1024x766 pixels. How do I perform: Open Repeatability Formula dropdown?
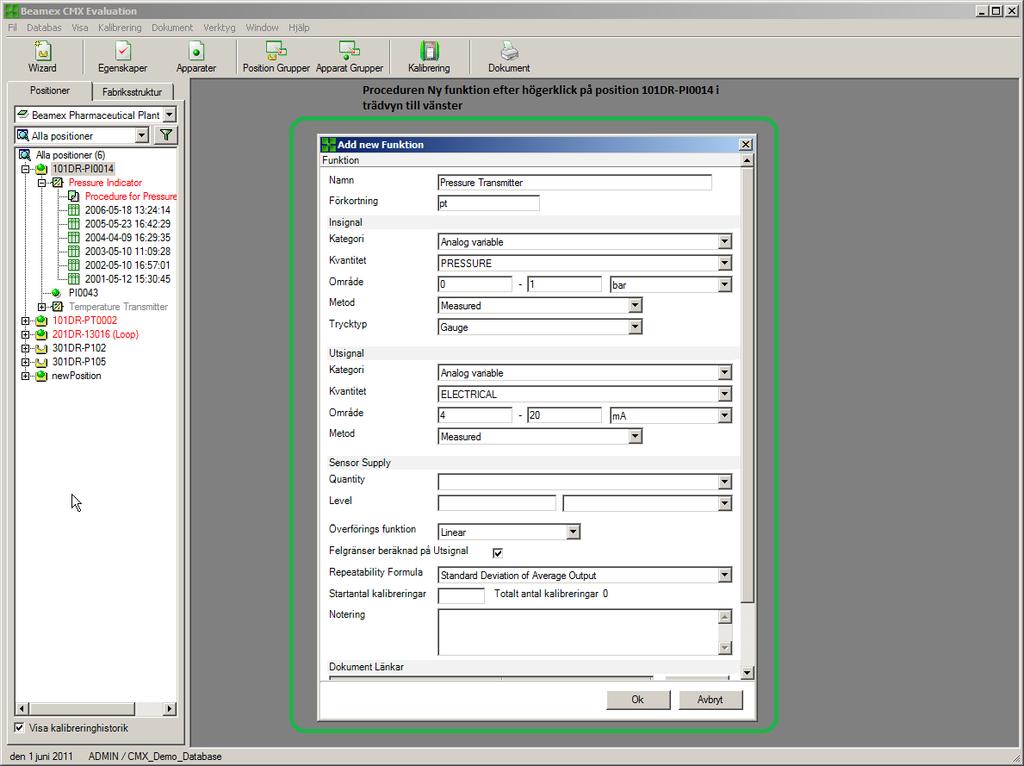pos(725,575)
